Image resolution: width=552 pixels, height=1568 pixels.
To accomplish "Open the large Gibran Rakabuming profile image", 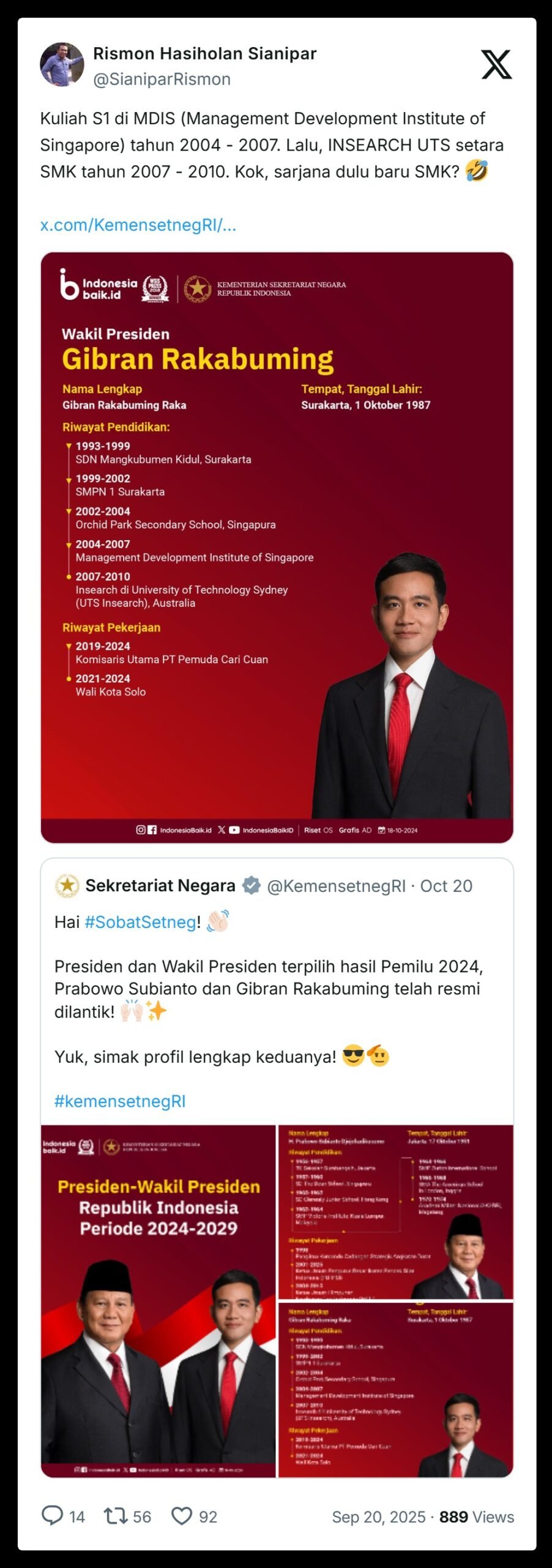I will (277, 547).
